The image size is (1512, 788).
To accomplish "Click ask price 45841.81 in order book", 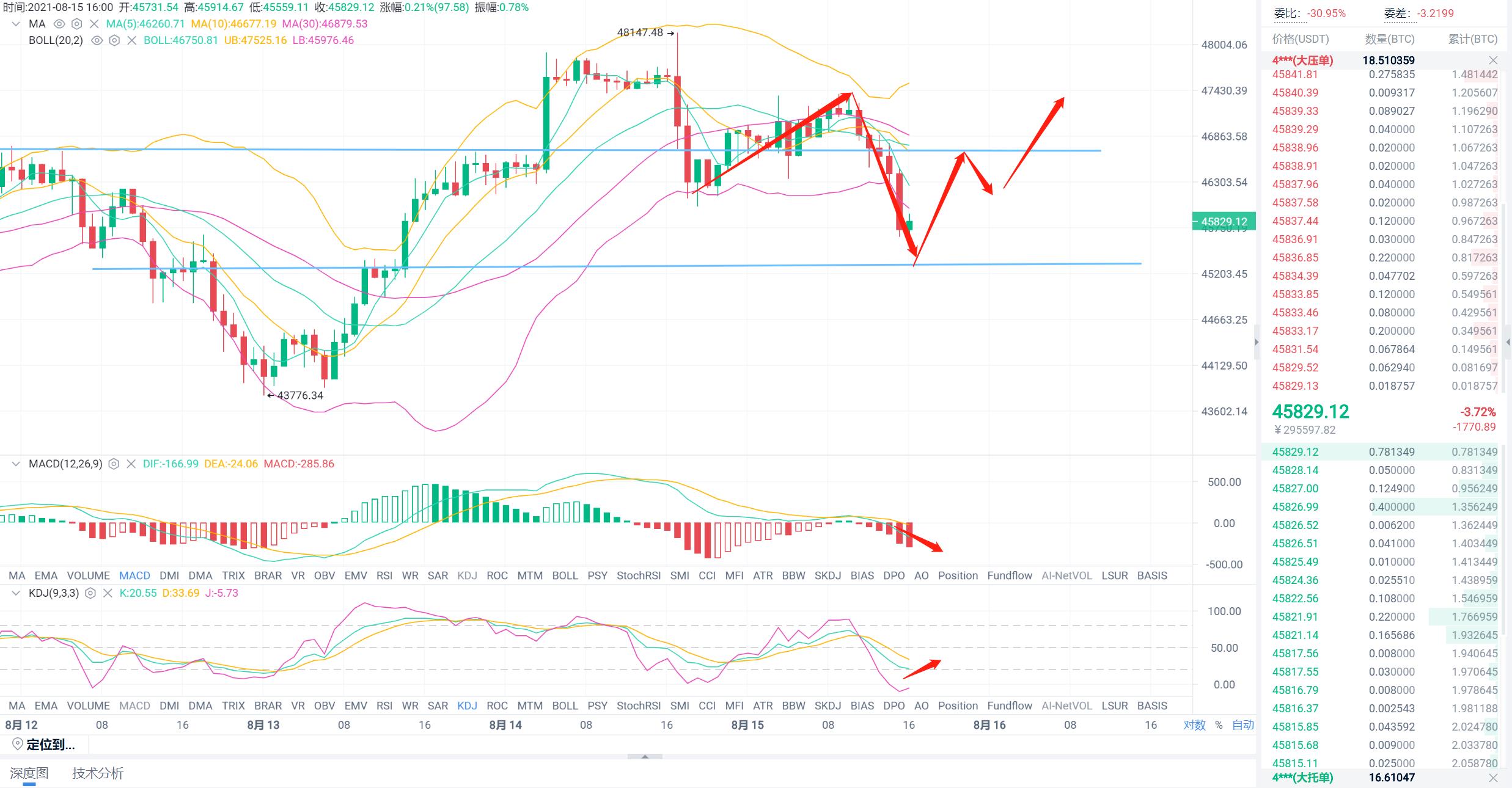I will [1295, 75].
